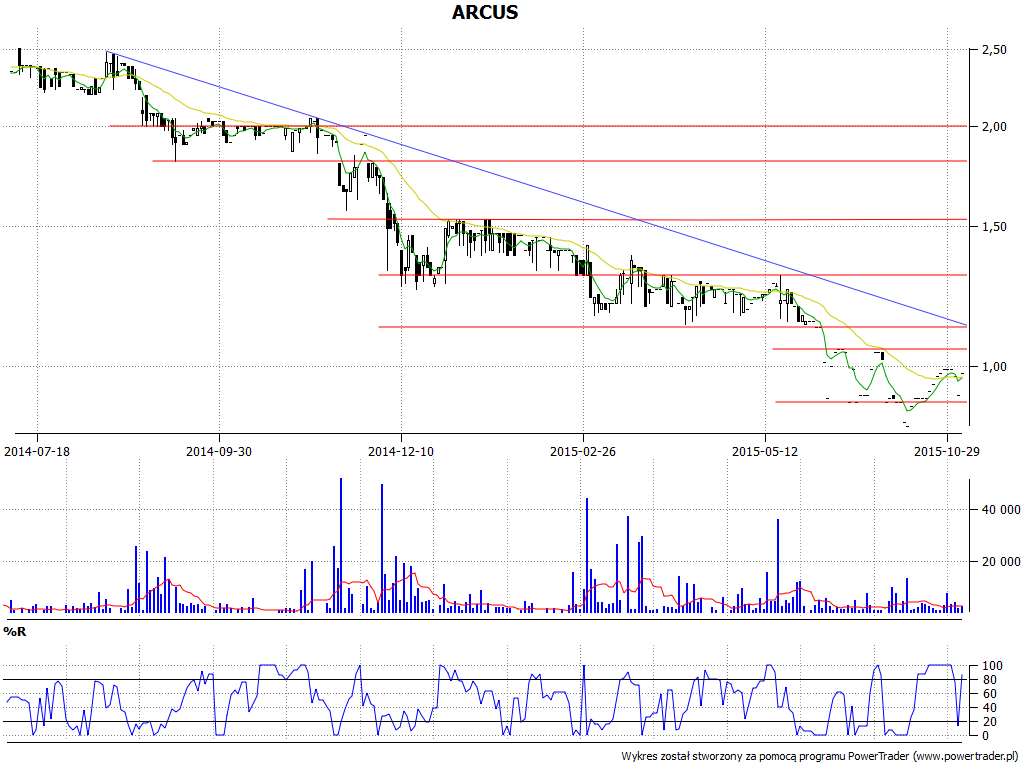The height and width of the screenshot is (768, 1024).
Task: Click the 100 value on %R axis
Action: pos(992,666)
